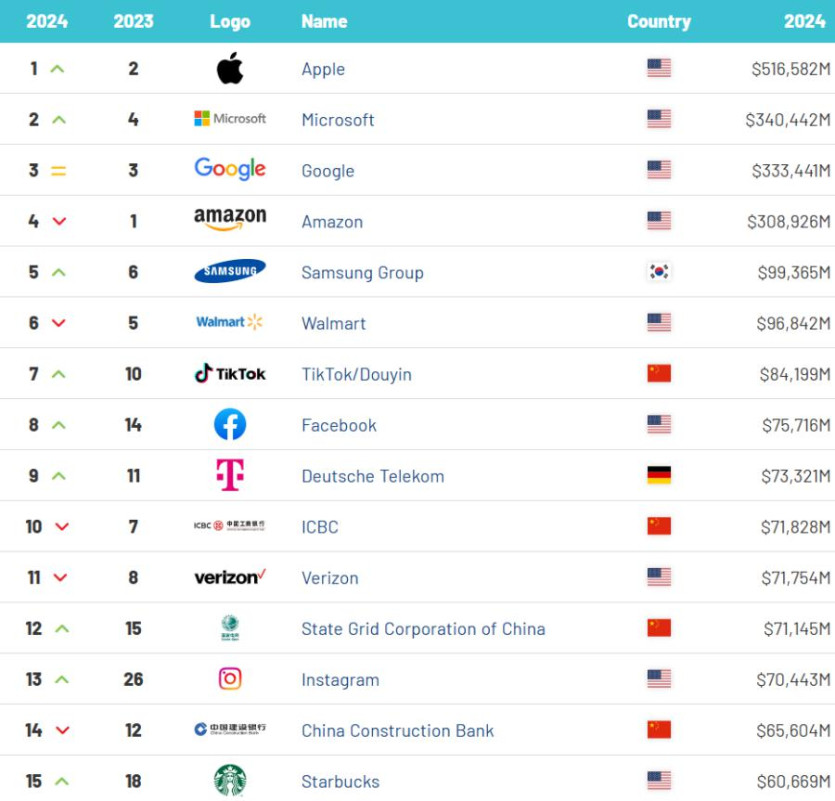The image size is (835, 801).
Task: Click the German flag in Deutsche Telekom row
Action: (659, 475)
